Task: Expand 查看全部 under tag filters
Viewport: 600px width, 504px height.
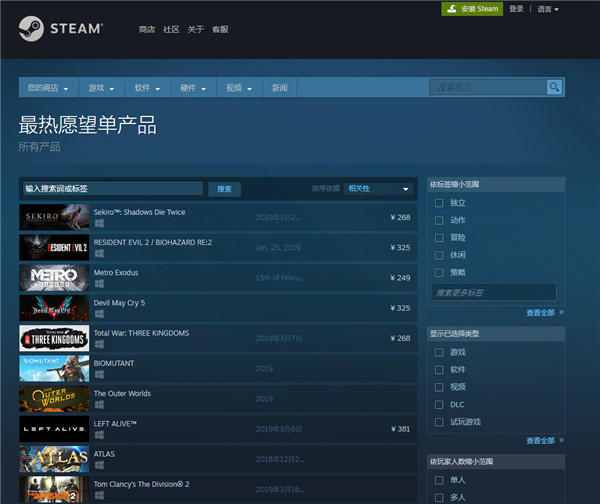Action: pyautogui.click(x=540, y=313)
